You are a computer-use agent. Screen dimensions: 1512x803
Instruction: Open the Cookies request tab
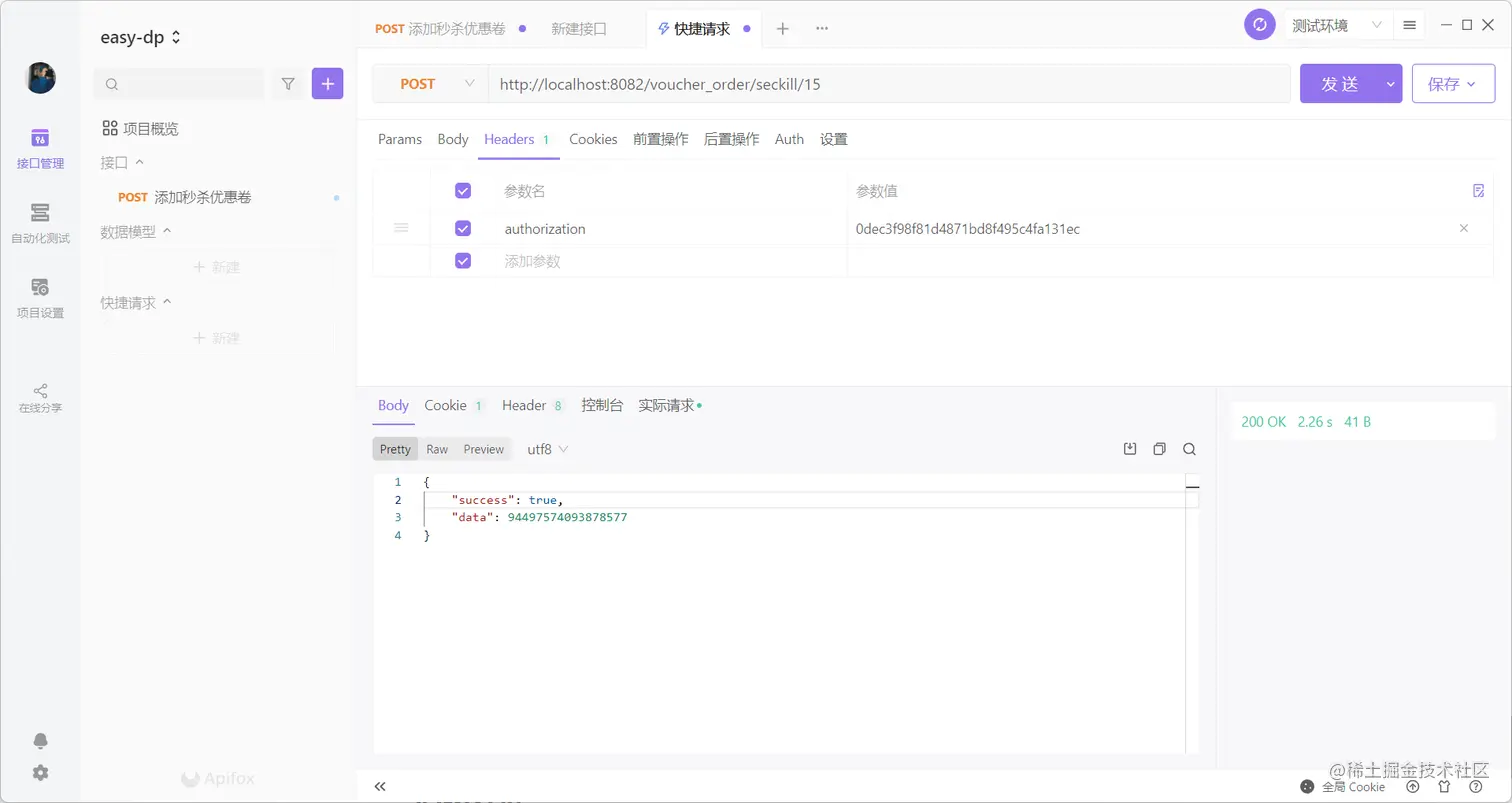(593, 139)
